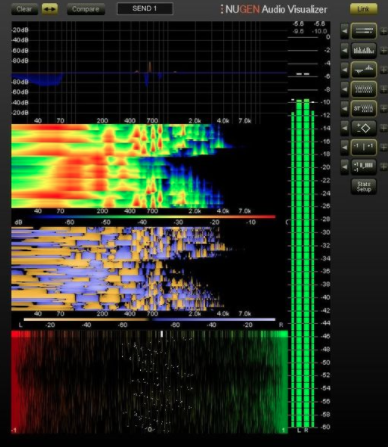Screen dimensions: 388x447
Task: Toggle the -1 | +1 correlation meter button
Action: 364,147
